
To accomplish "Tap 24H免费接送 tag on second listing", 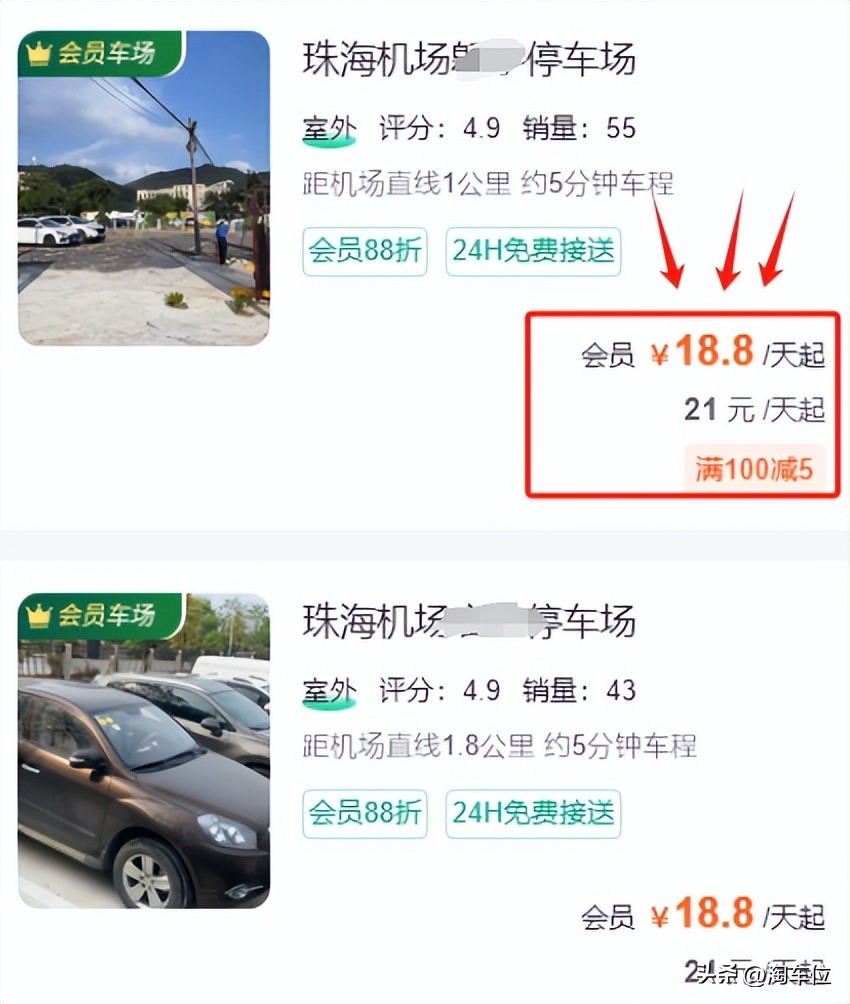I will (x=533, y=813).
